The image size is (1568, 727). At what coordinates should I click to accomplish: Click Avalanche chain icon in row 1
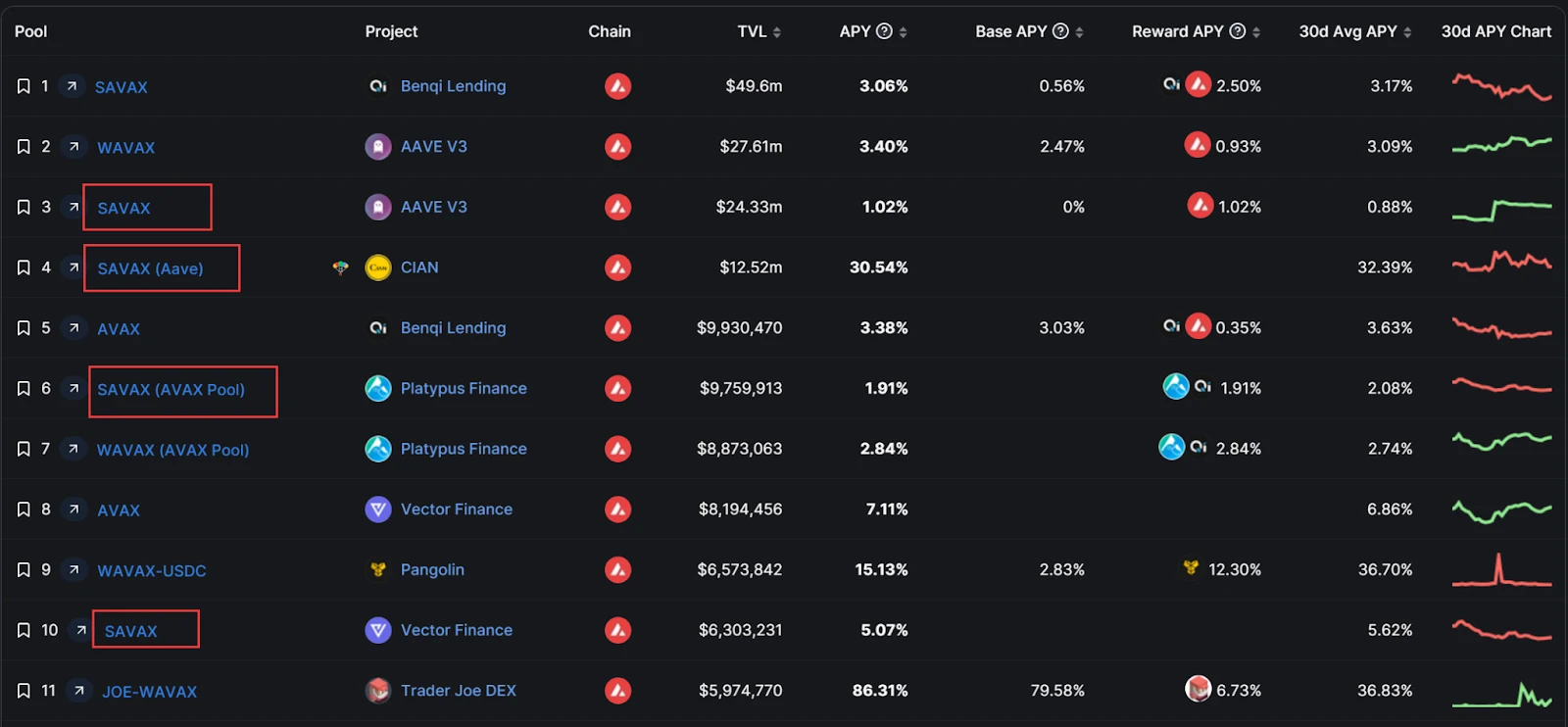tap(617, 86)
